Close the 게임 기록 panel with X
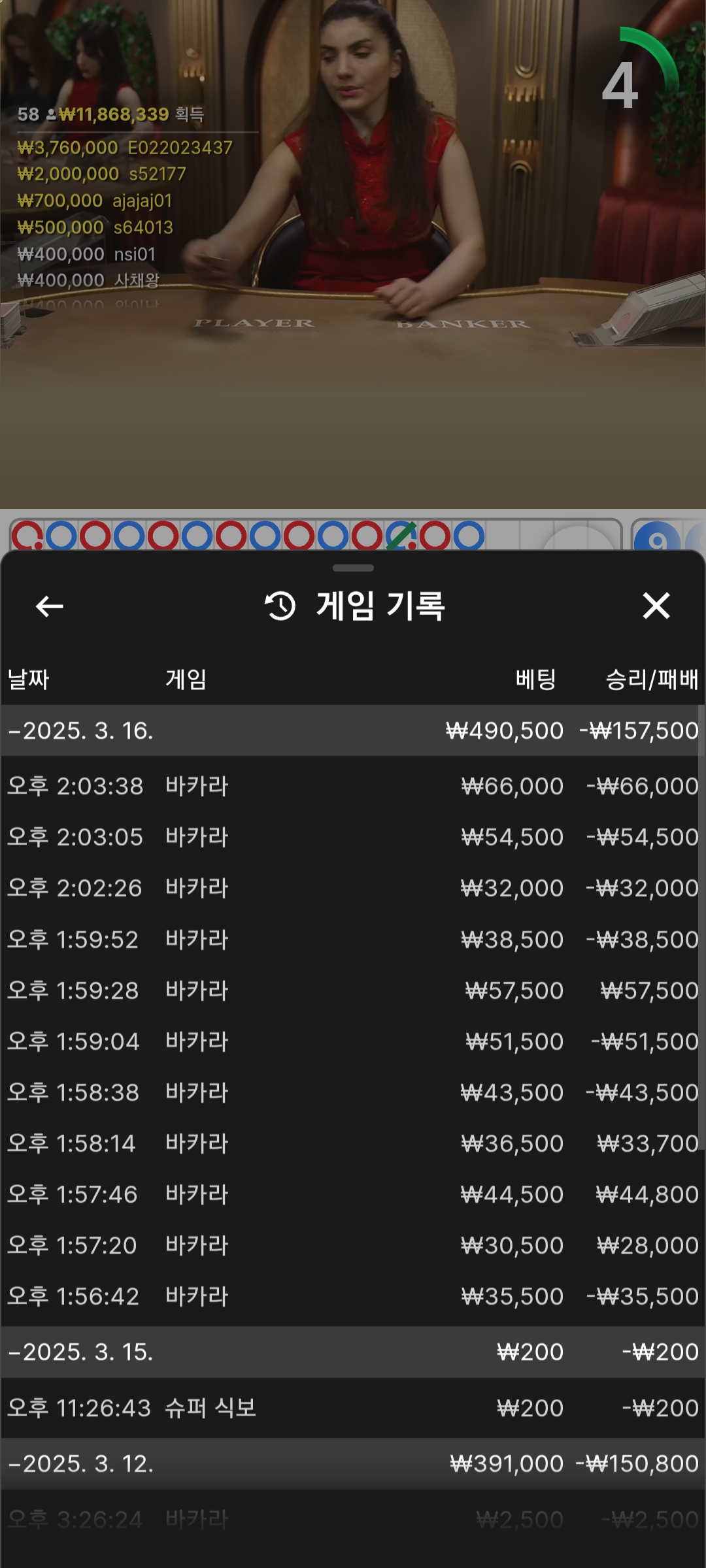The image size is (706, 1568). 656,606
